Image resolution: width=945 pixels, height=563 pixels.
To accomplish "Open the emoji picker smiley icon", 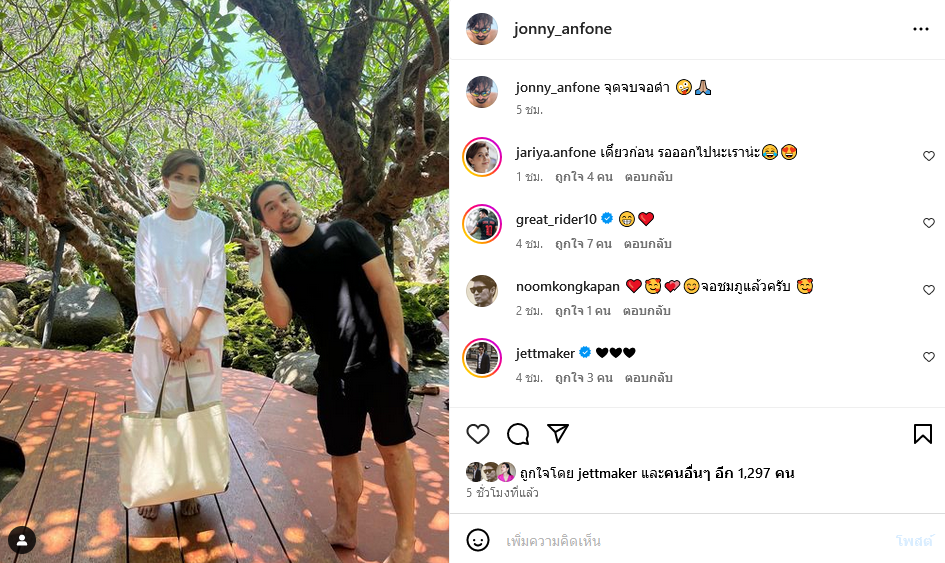I will [x=478, y=540].
